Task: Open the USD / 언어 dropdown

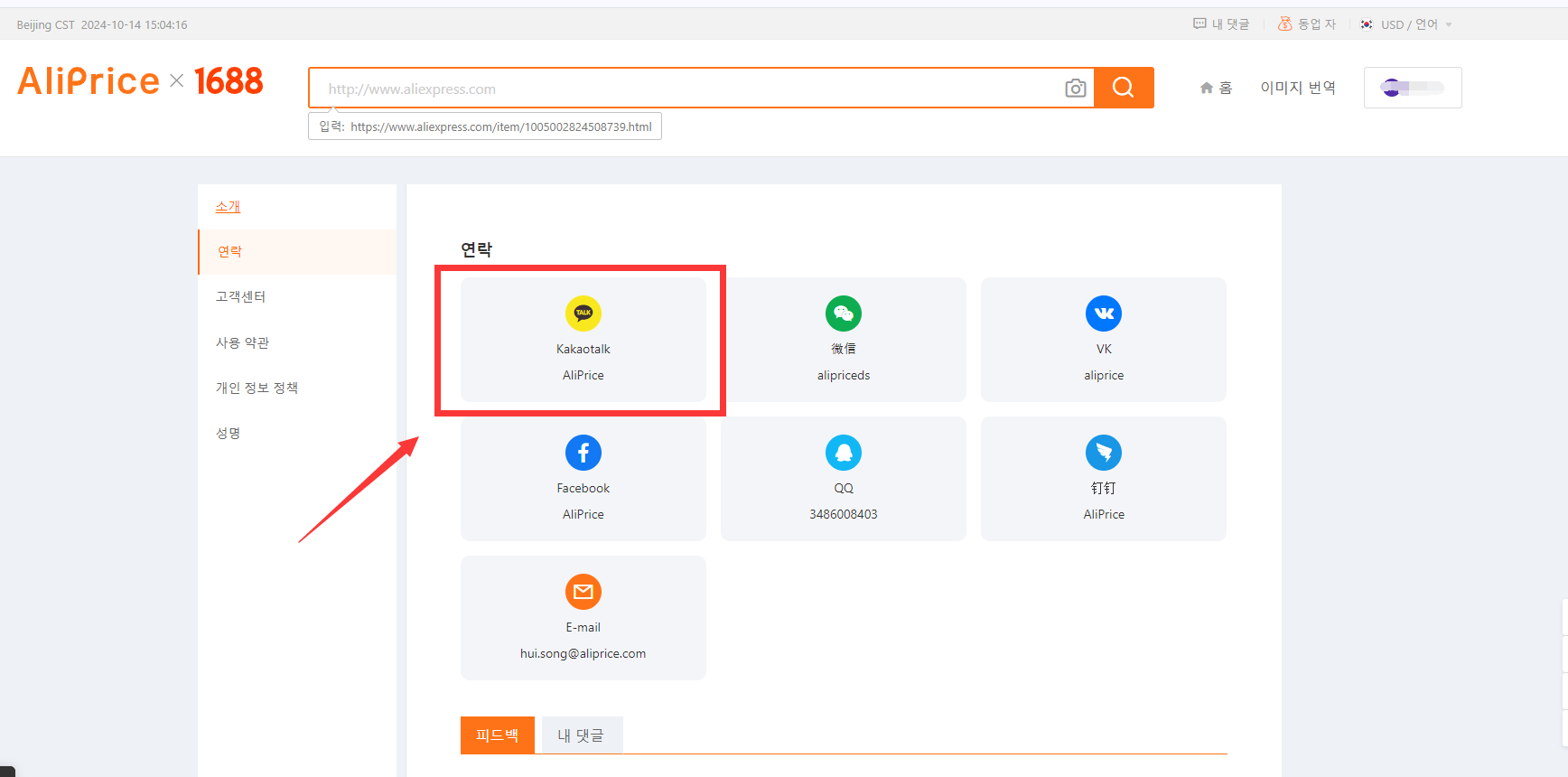Action: pyautogui.click(x=1416, y=24)
